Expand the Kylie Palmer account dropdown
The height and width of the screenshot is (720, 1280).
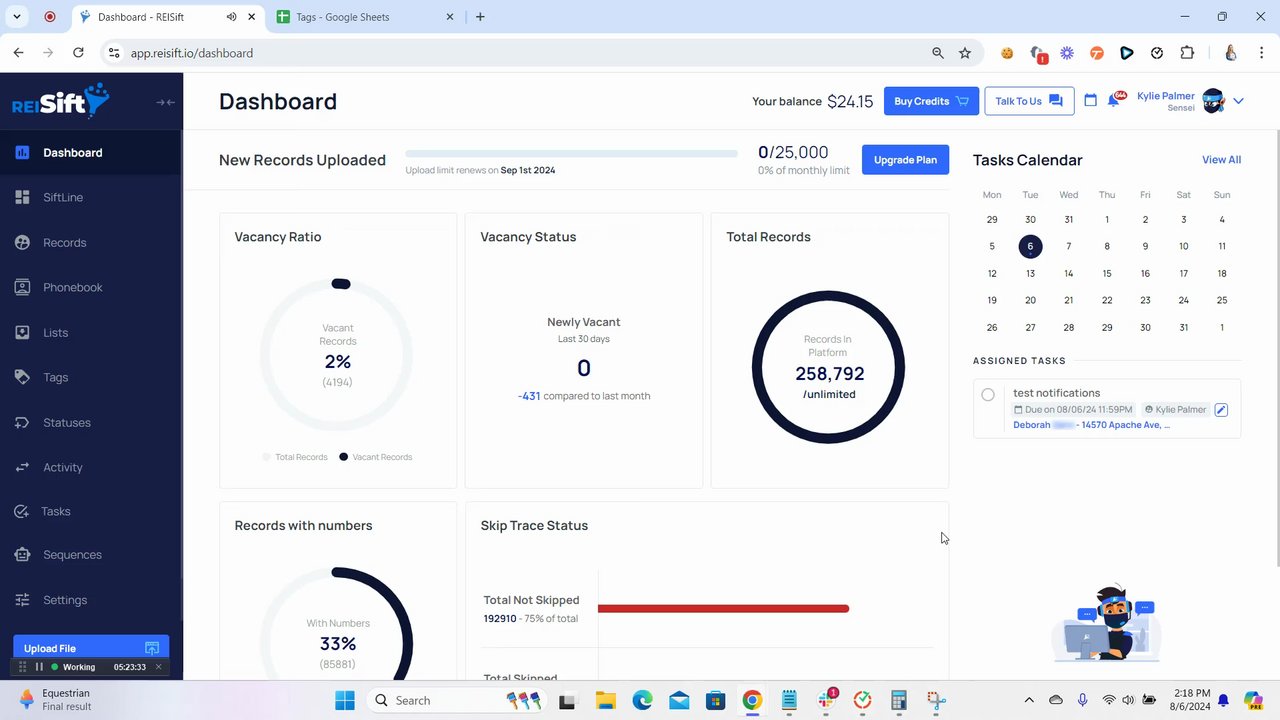tap(1238, 101)
